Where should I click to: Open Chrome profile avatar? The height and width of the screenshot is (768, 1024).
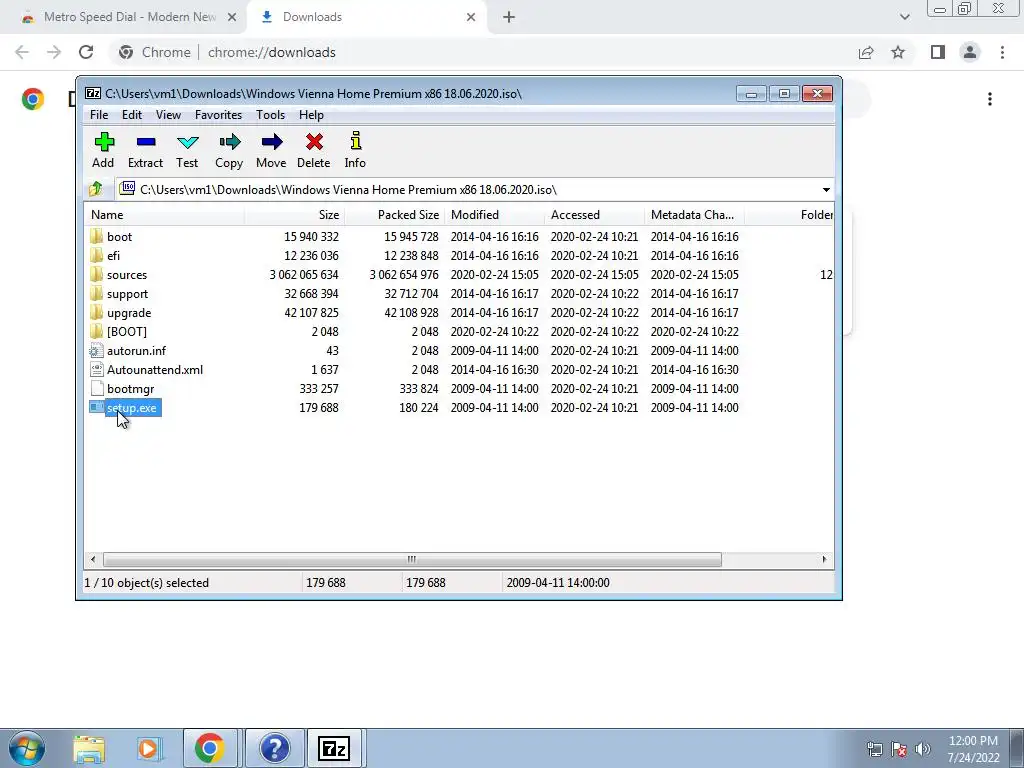(970, 52)
